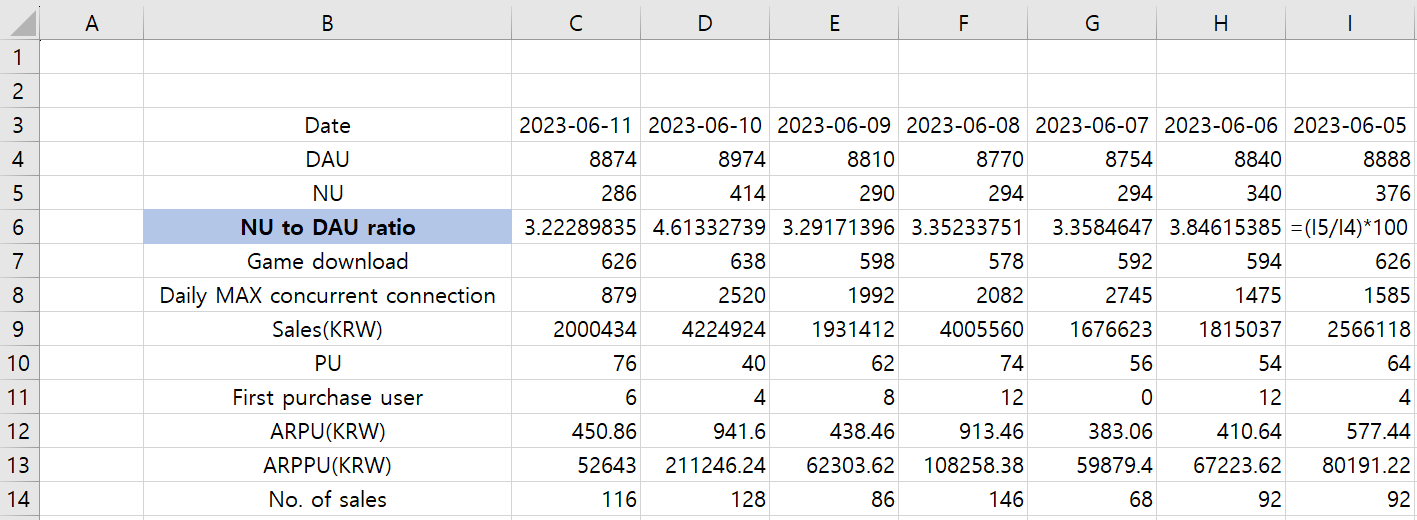This screenshot has width=1417, height=520.
Task: Select column B header
Action: click(327, 22)
